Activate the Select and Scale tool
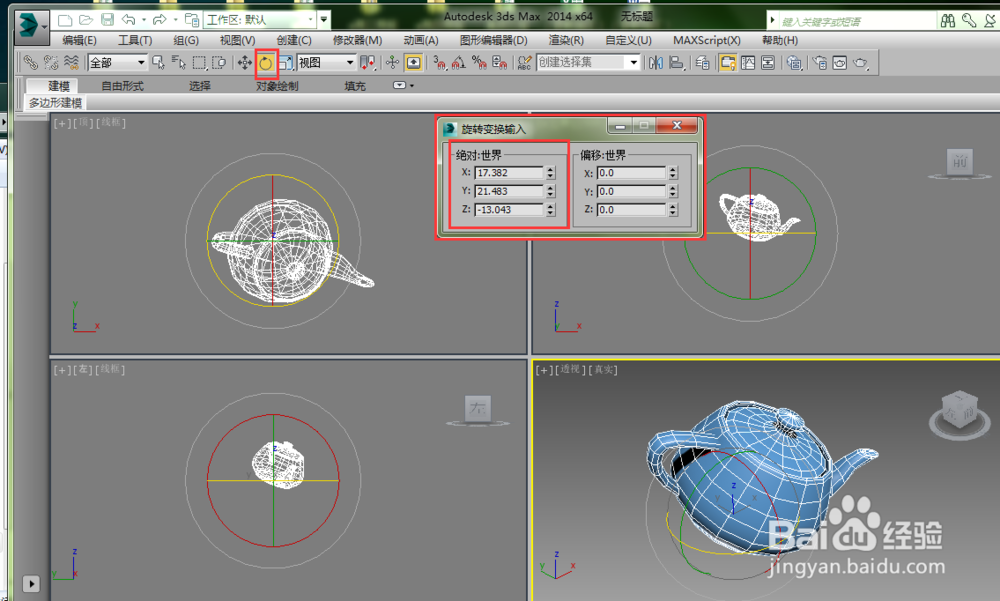Image resolution: width=1000 pixels, height=601 pixels. (285, 63)
